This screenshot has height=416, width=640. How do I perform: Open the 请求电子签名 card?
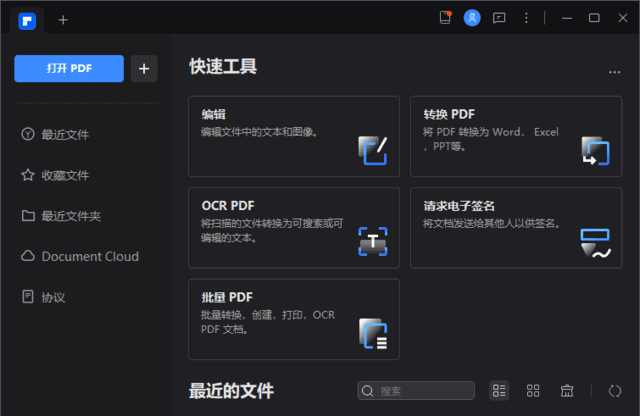[516, 228]
